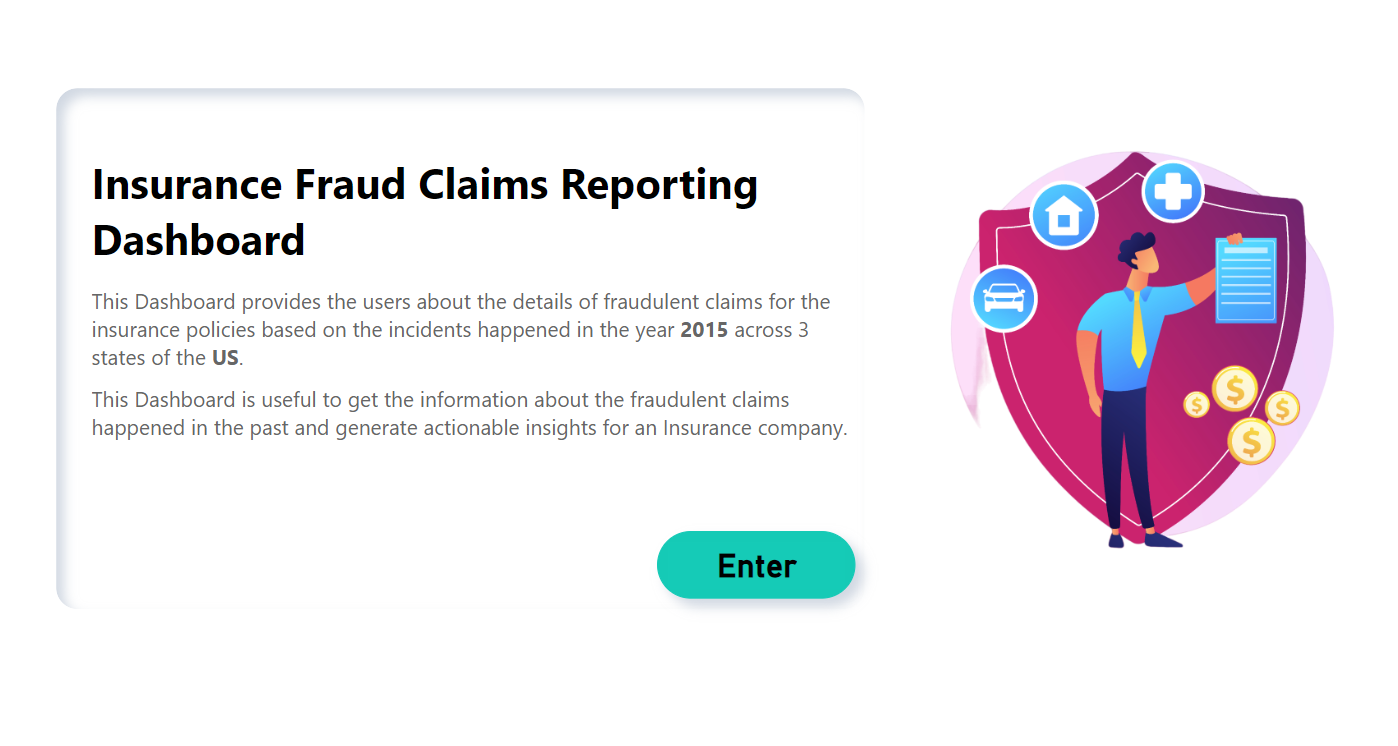Click the bold 2015 year text

pyautogui.click(x=704, y=330)
